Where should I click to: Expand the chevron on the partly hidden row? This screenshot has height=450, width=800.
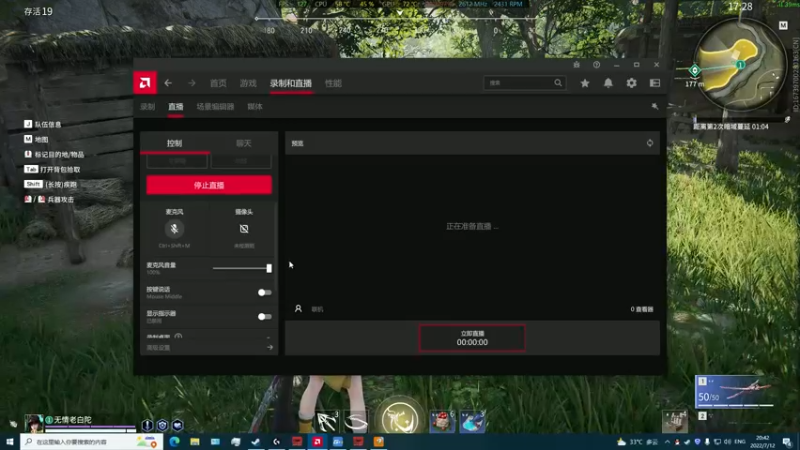[x=268, y=337]
